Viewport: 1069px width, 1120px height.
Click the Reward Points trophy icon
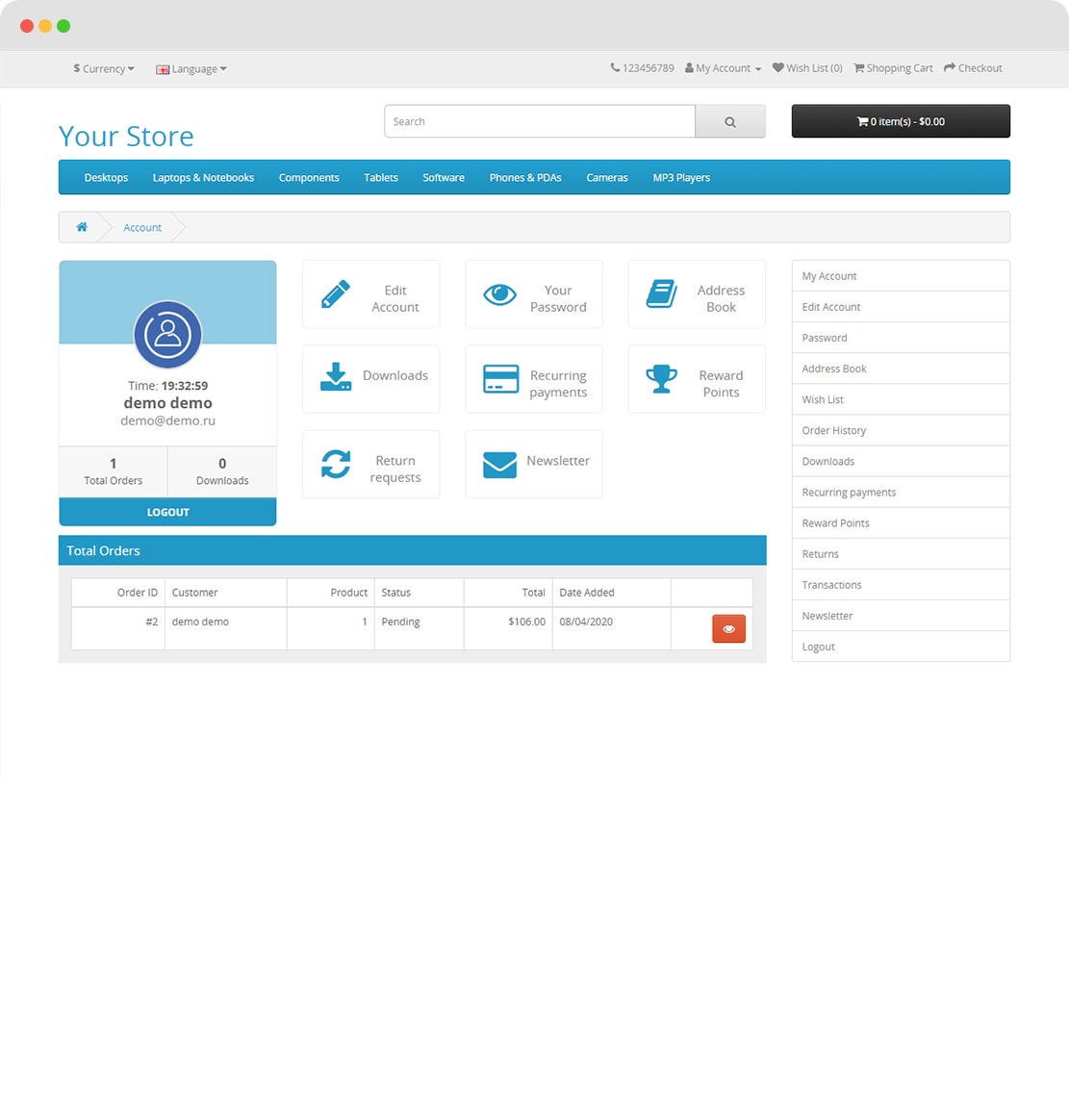[x=662, y=379]
